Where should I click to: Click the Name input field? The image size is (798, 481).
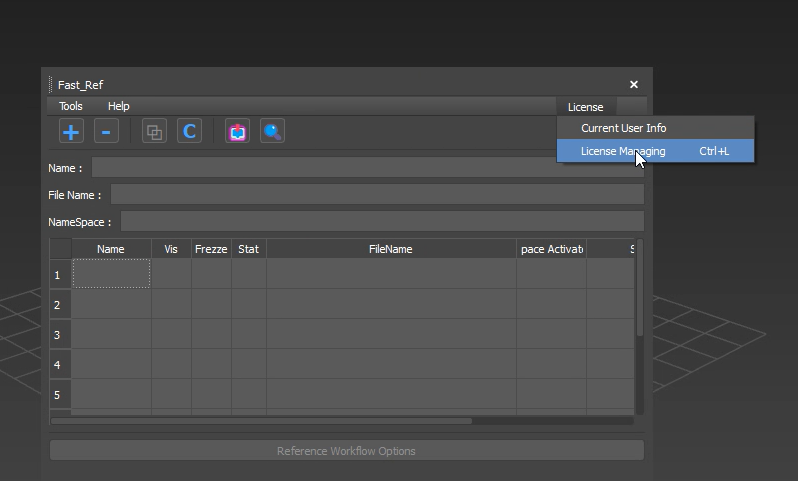coord(320,168)
